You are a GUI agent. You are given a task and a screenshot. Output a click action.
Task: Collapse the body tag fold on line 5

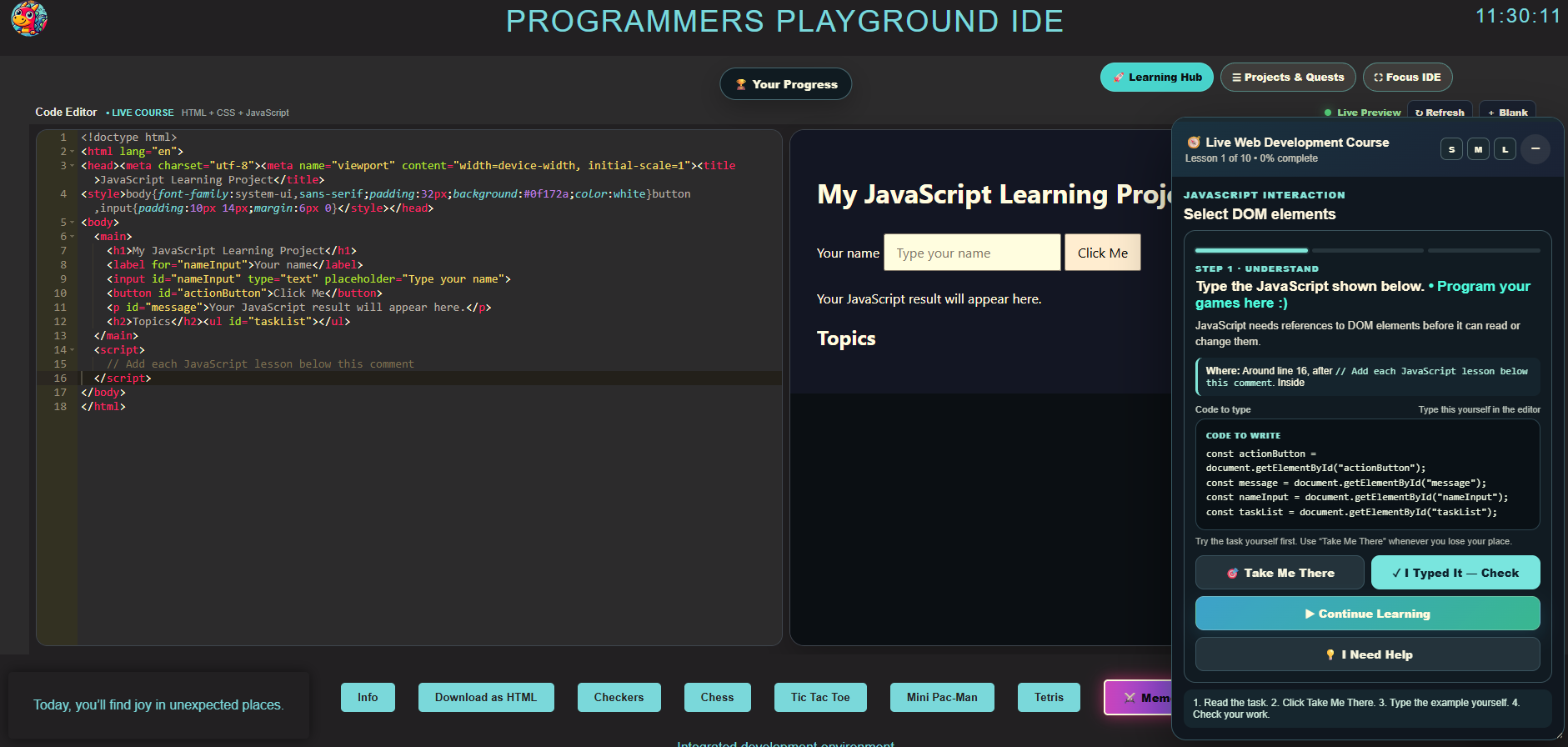(x=73, y=223)
